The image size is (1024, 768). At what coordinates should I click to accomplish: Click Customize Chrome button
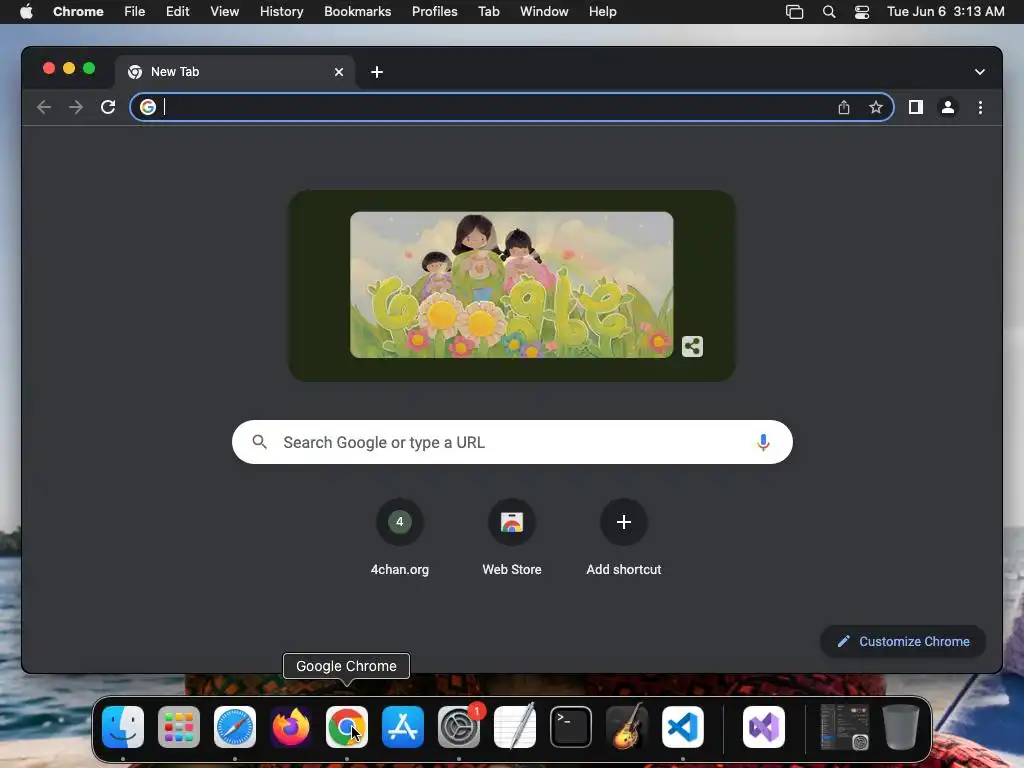click(x=903, y=641)
